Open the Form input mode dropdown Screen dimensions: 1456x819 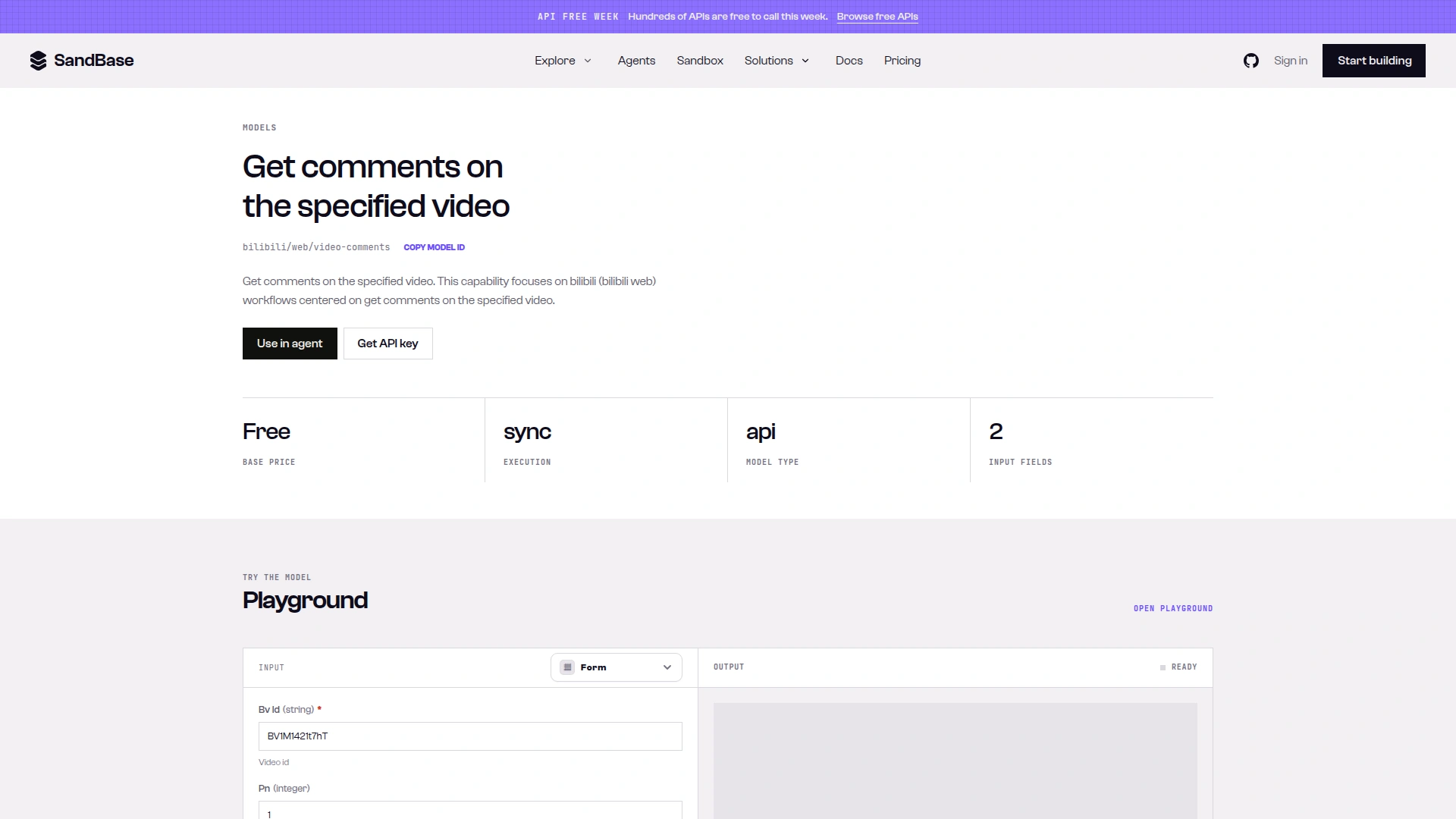[x=616, y=667]
